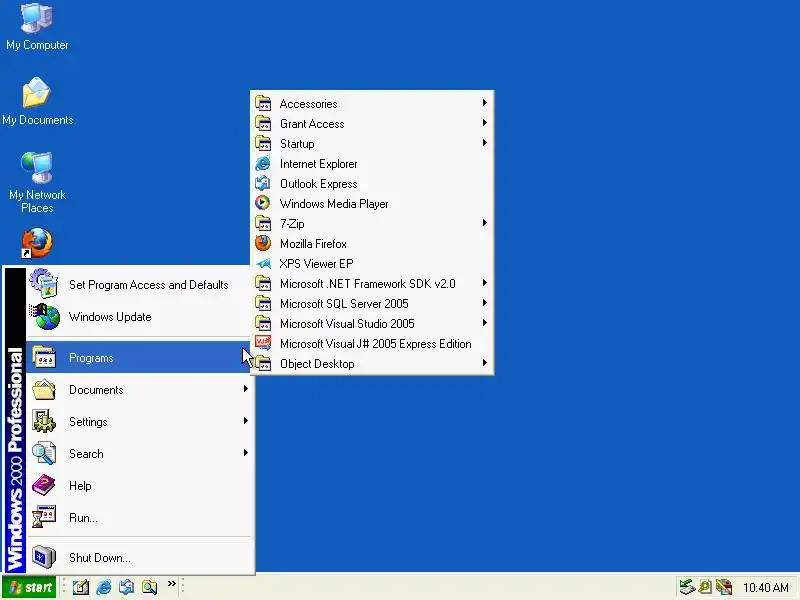Choose Run... from the Start menu
Viewport: 800px width, 600px height.
point(139,518)
